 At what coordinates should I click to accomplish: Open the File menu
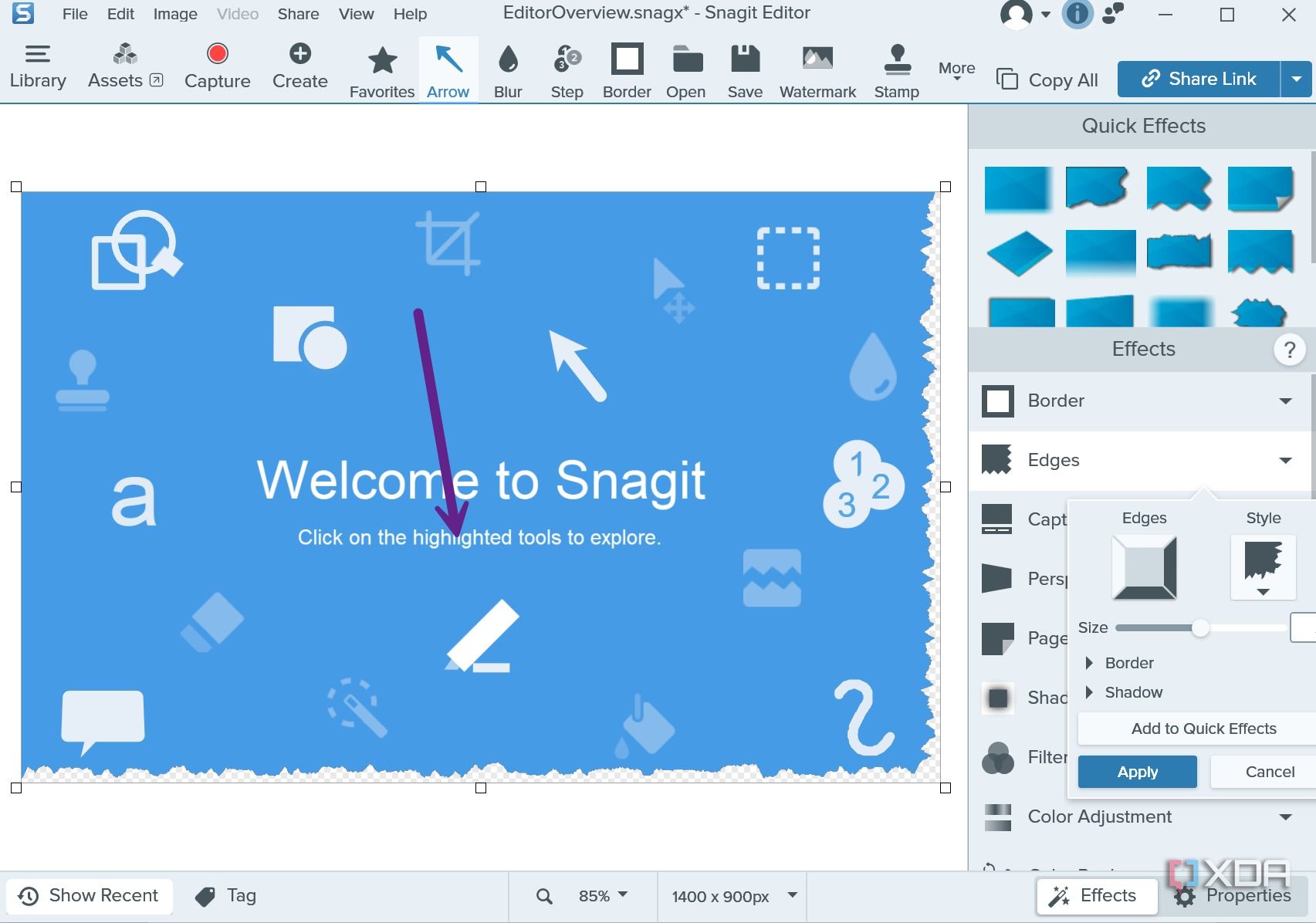[x=75, y=14]
